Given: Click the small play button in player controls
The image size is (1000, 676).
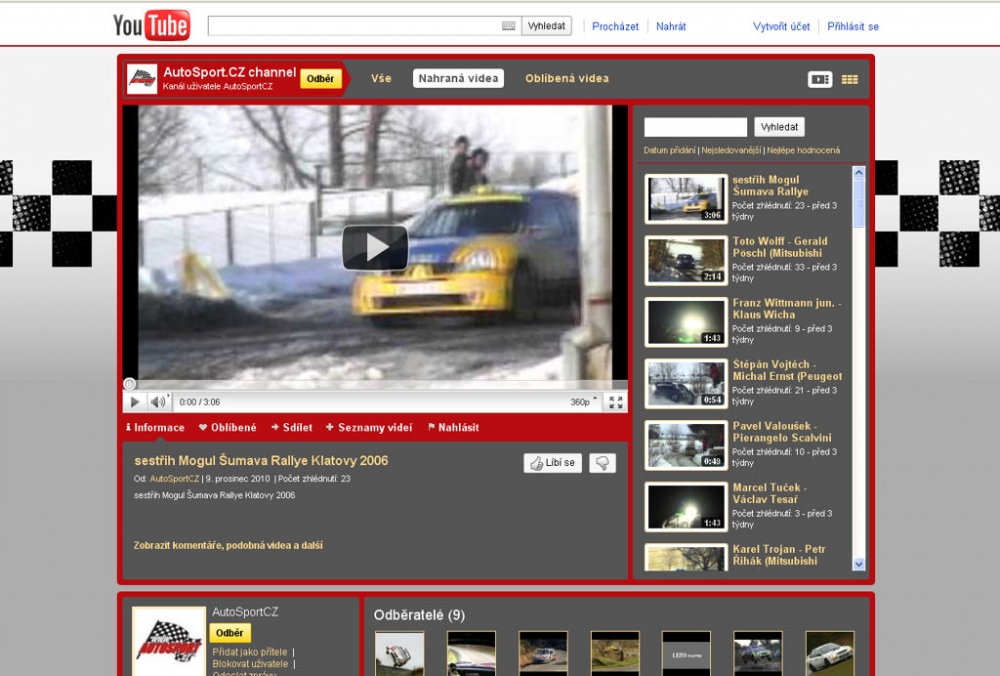Looking at the screenshot, I should (x=135, y=402).
